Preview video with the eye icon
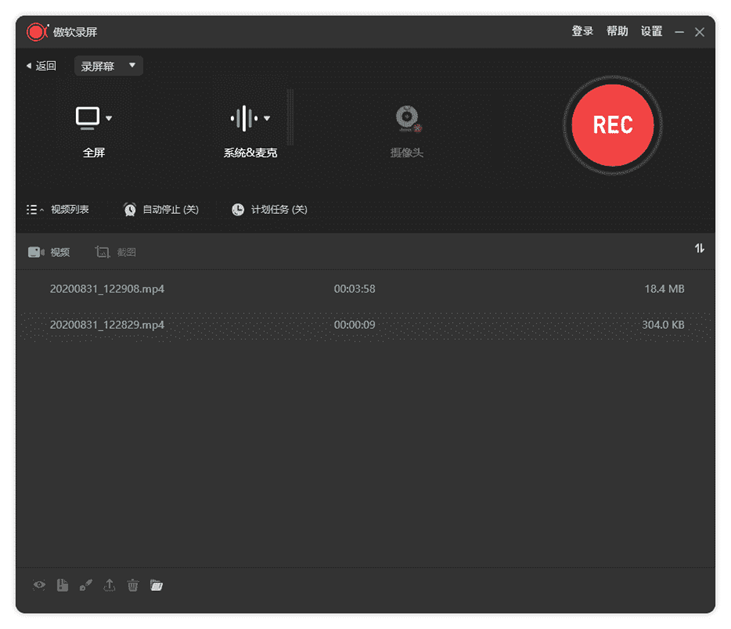 (39, 585)
